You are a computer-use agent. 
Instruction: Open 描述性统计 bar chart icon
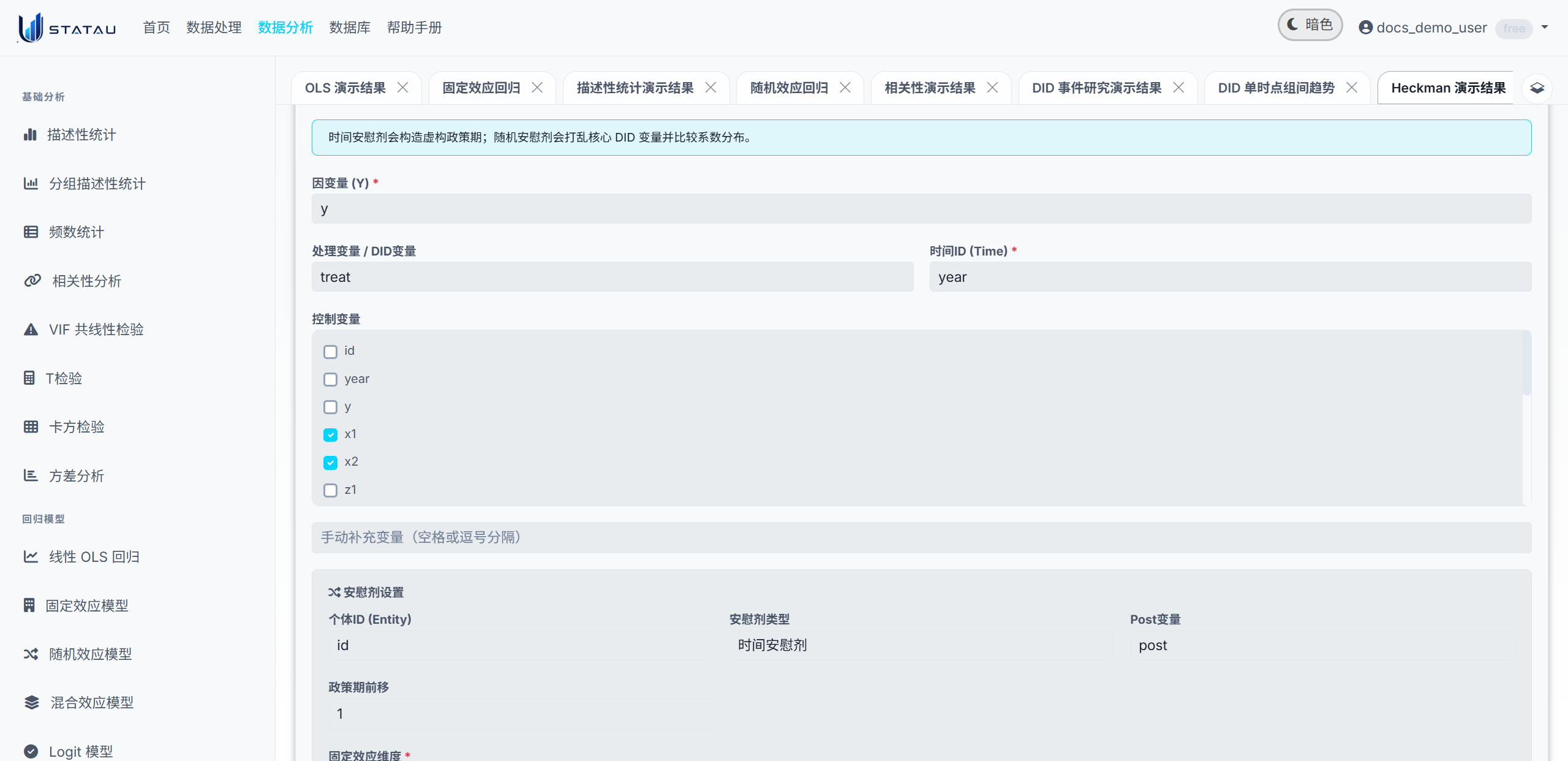[x=30, y=134]
